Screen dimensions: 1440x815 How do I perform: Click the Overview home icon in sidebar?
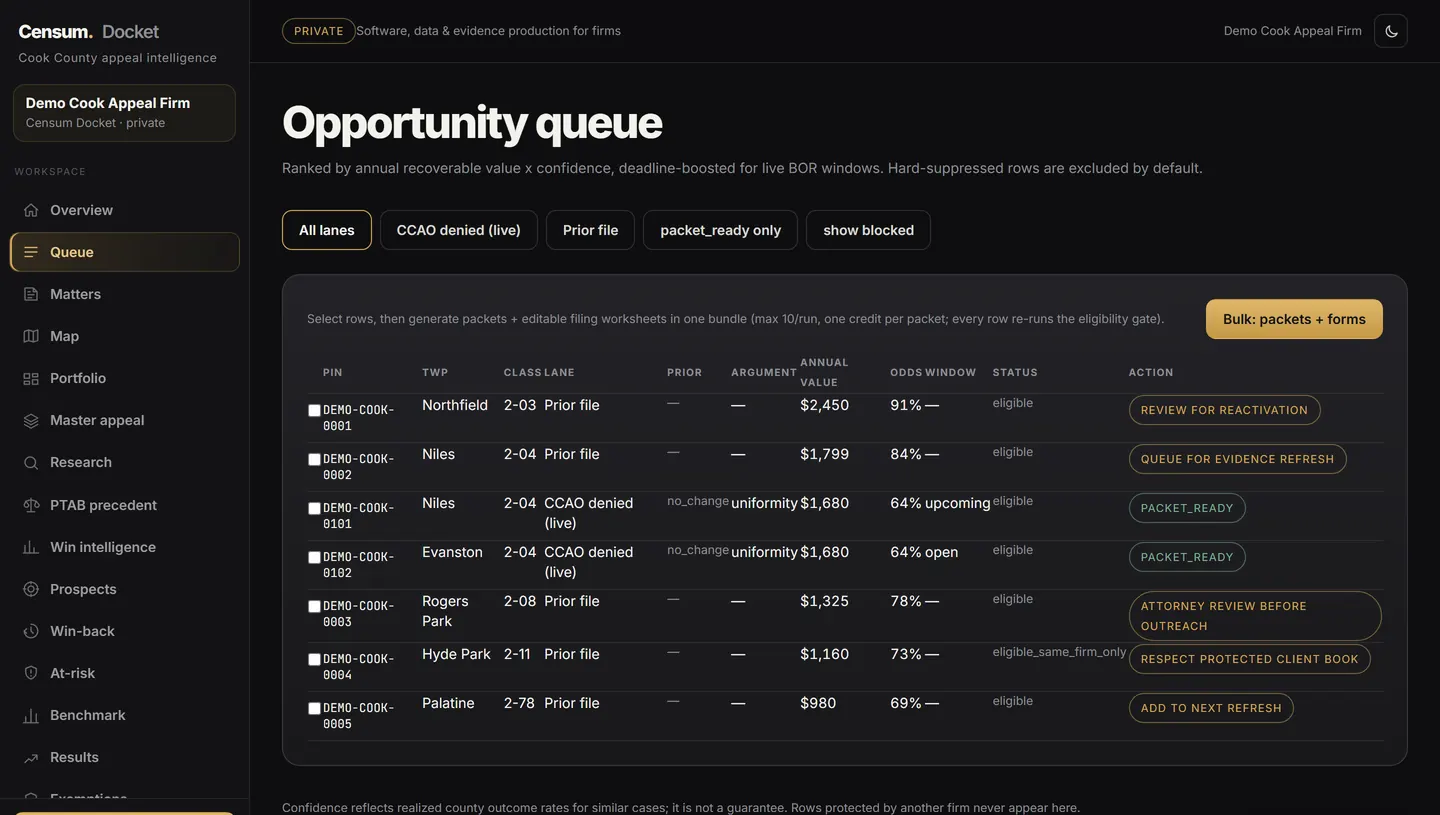coord(31,210)
